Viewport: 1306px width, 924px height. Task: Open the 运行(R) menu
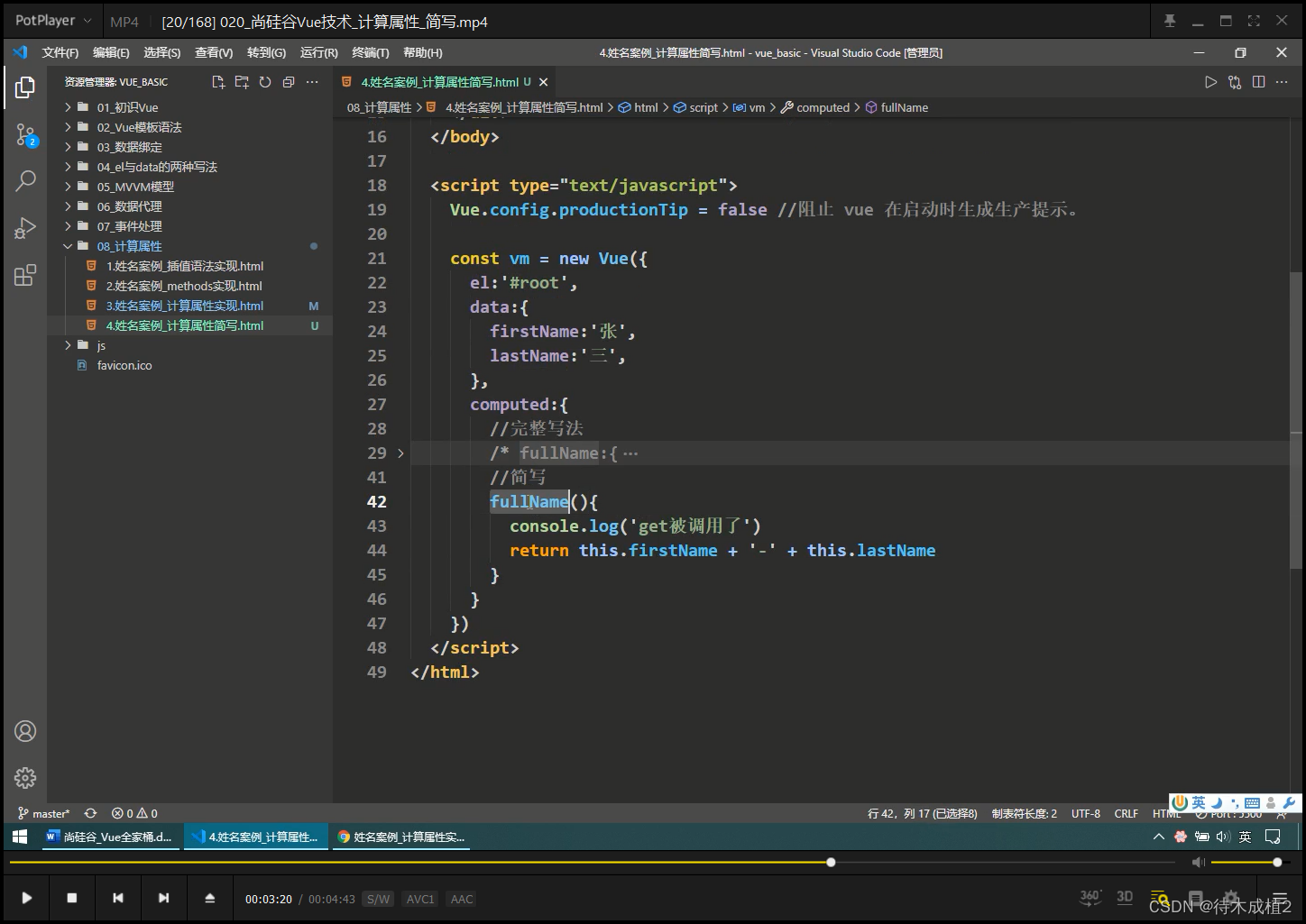point(318,53)
